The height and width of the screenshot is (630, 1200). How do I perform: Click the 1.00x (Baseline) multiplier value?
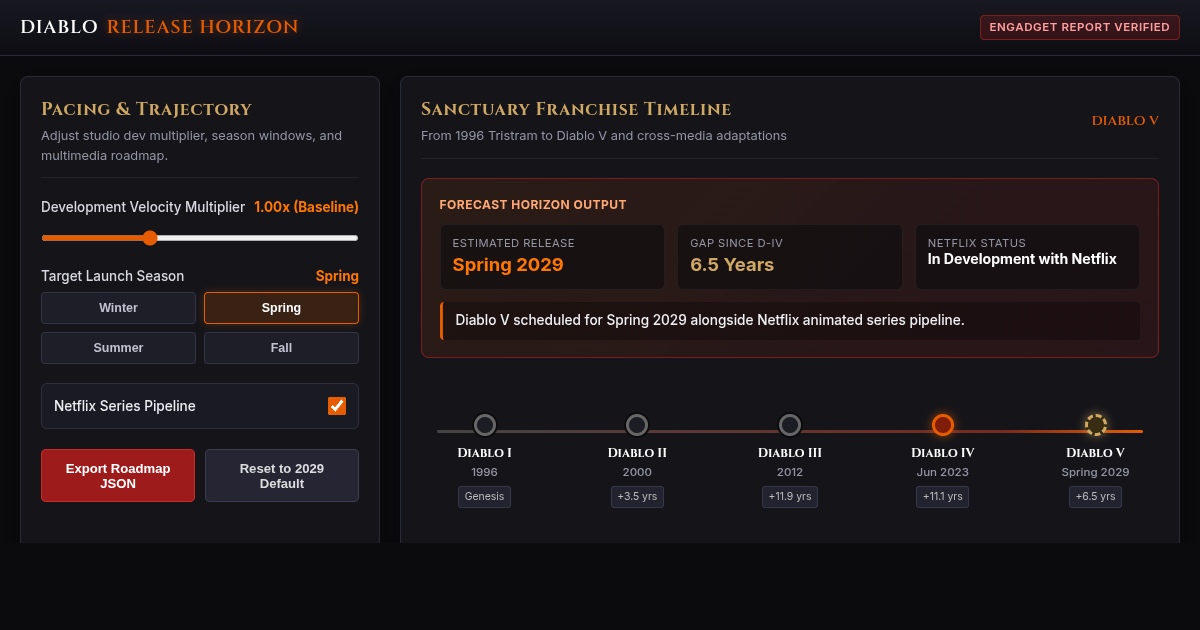(306, 207)
